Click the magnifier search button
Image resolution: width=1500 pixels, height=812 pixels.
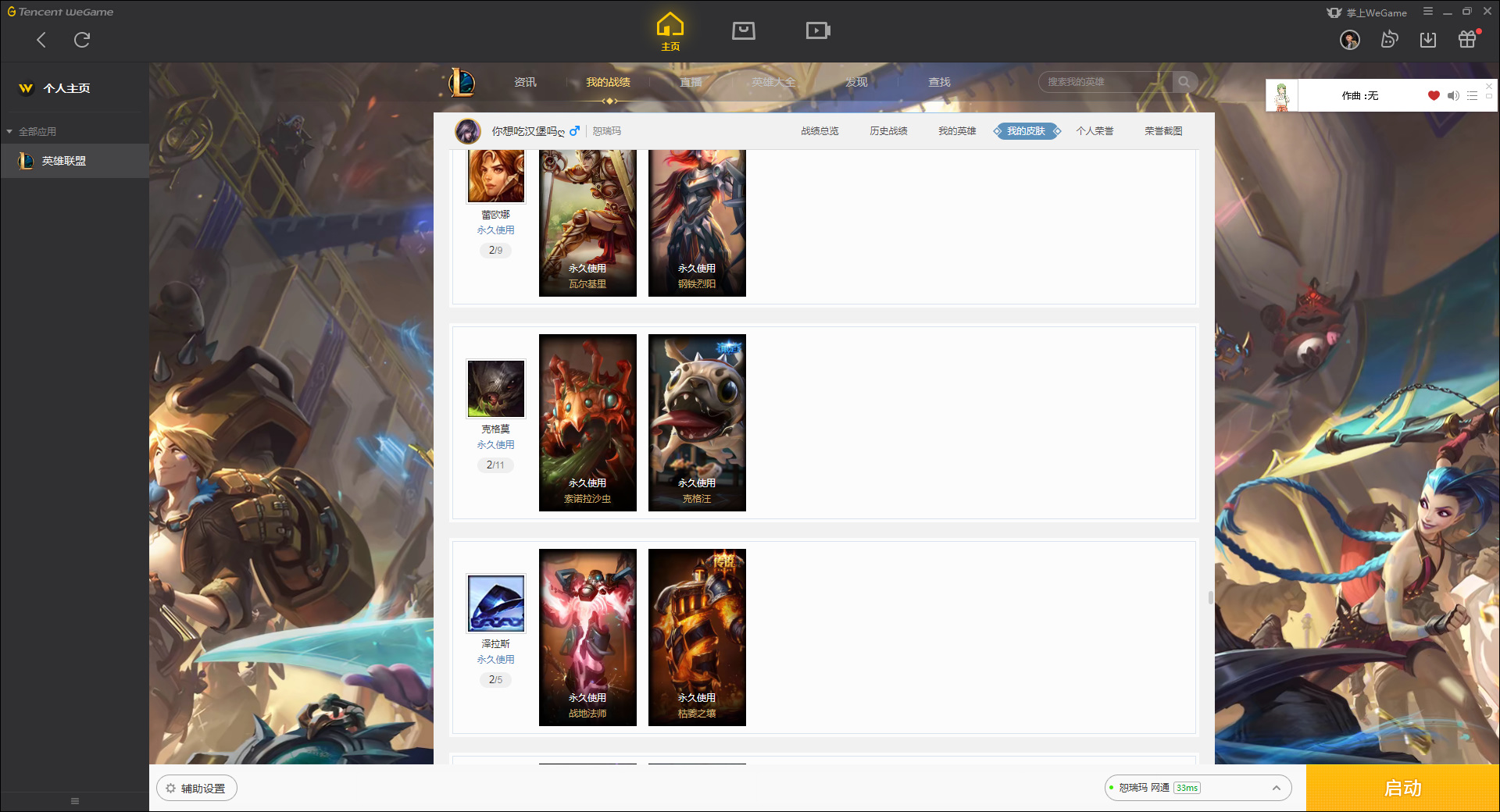1184,82
